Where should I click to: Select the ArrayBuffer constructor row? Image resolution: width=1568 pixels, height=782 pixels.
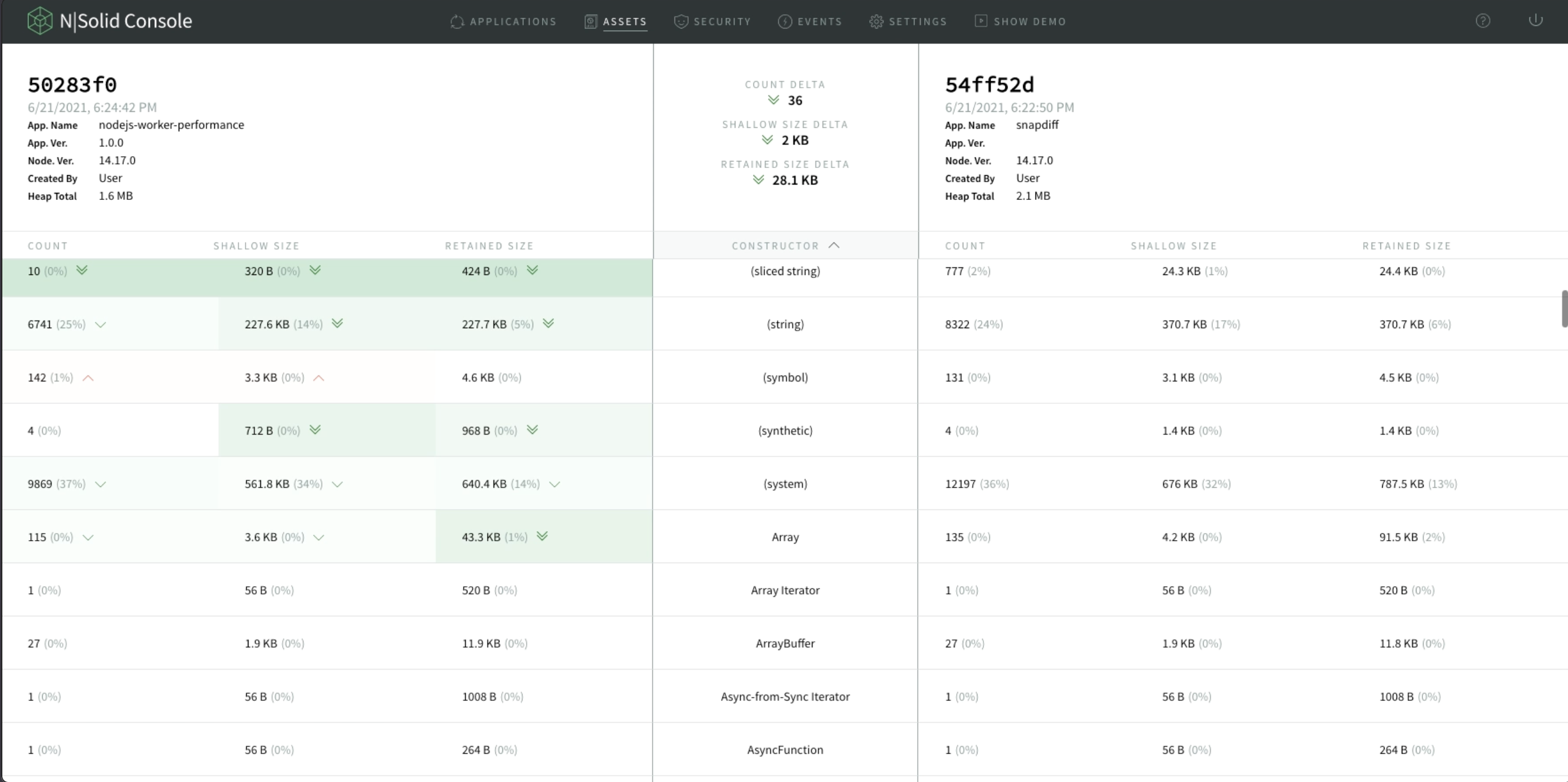(785, 643)
